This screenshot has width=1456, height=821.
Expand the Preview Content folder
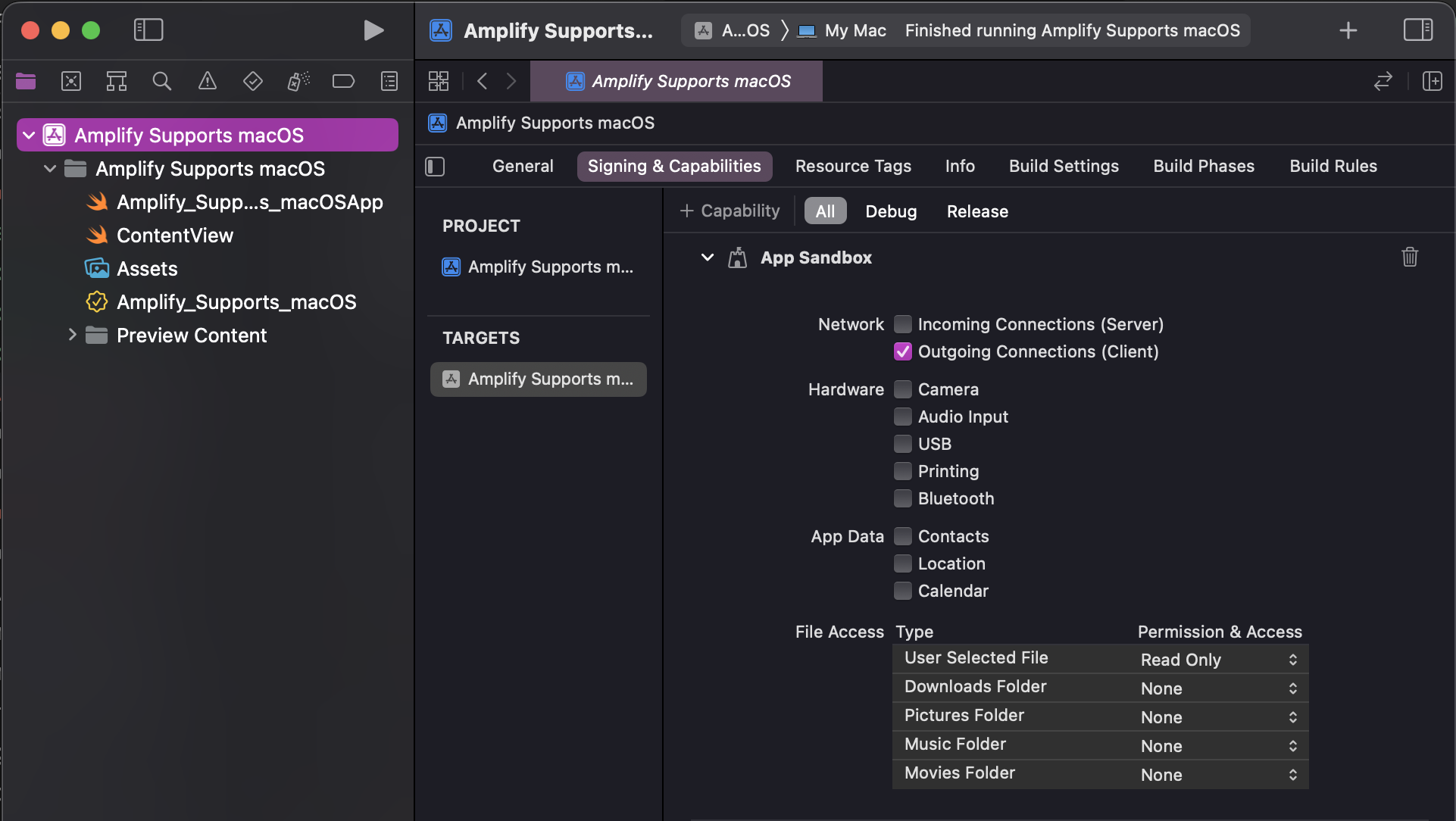[72, 335]
